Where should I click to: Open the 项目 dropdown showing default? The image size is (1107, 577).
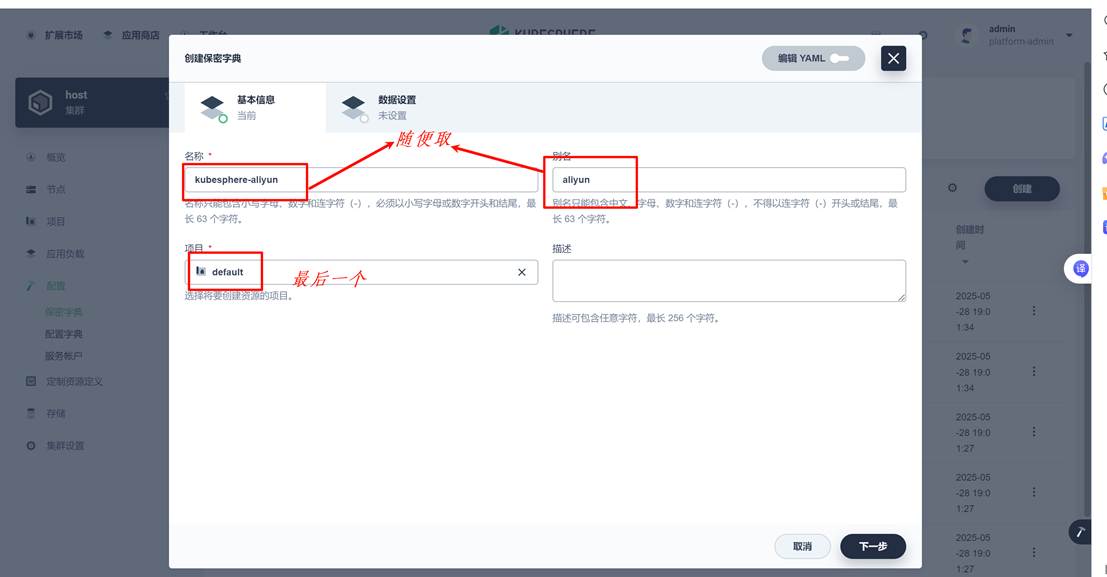[361, 272]
